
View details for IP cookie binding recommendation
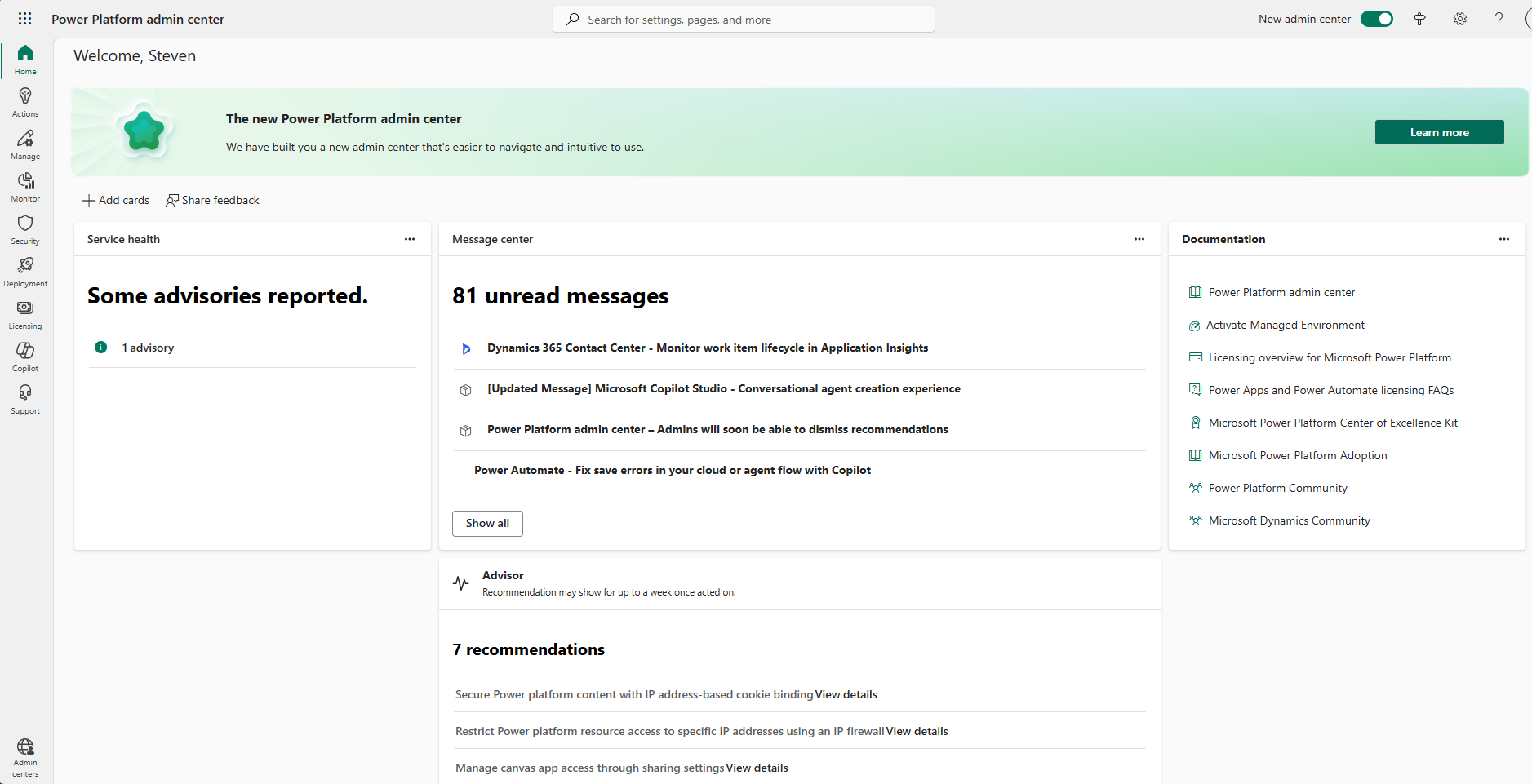[846, 694]
